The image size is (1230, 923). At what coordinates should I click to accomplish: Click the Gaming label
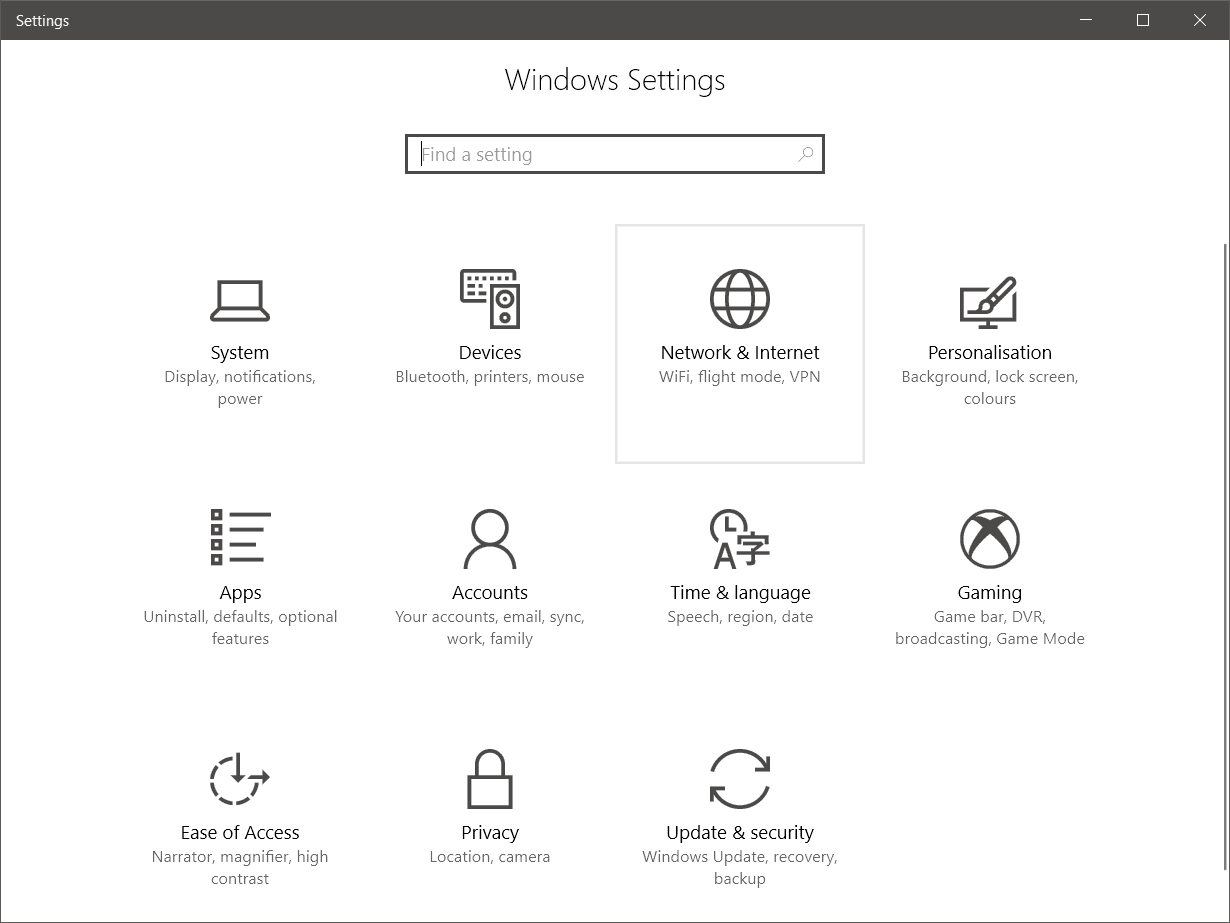point(990,593)
